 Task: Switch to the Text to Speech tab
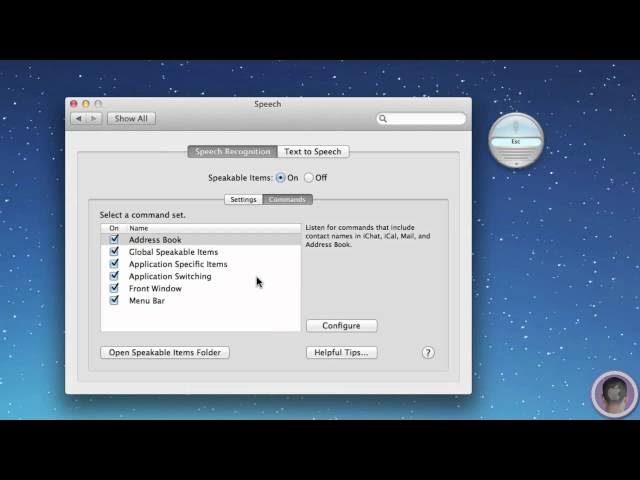click(x=313, y=152)
